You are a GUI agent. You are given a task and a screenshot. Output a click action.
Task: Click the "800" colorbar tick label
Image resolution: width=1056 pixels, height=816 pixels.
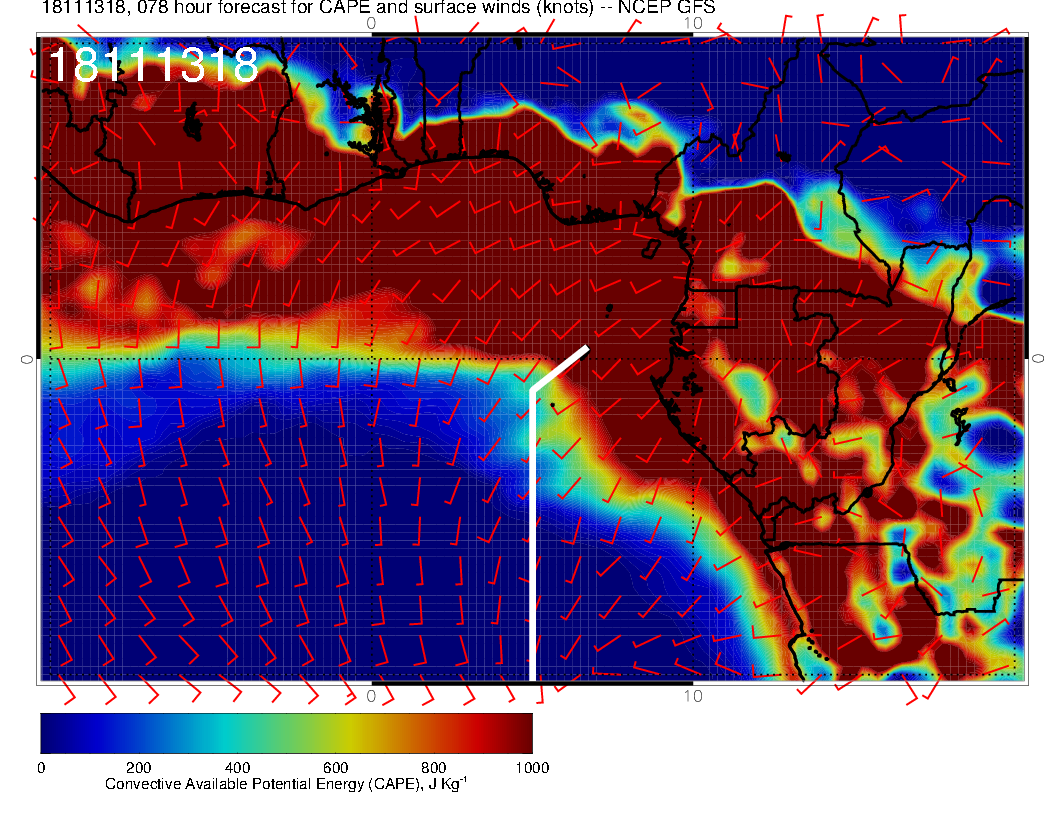[433, 768]
